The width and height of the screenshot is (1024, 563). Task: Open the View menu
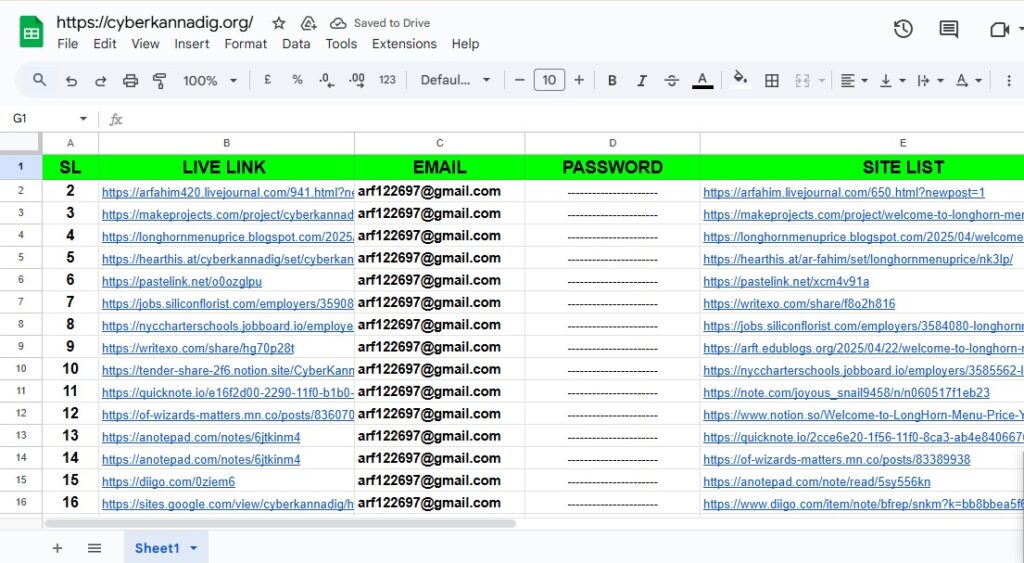pos(145,44)
